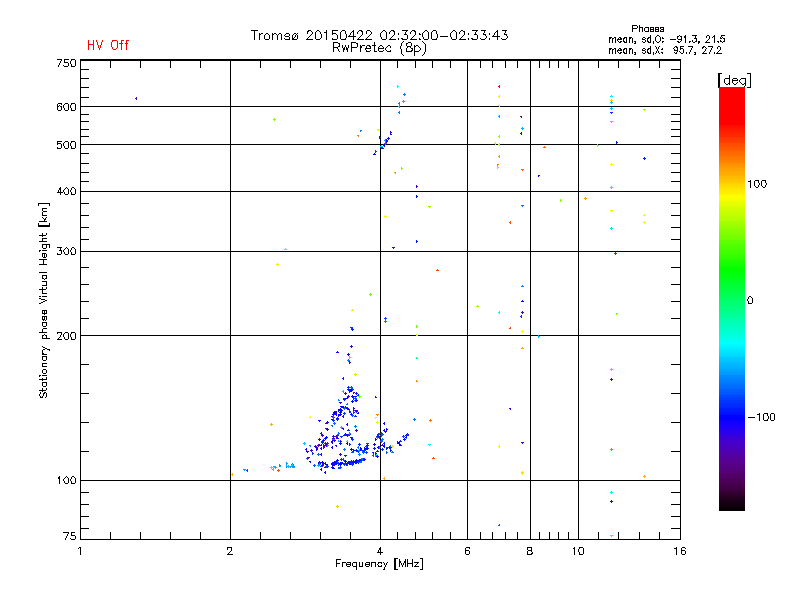Click the colorbar '100' tick label

click(757, 184)
